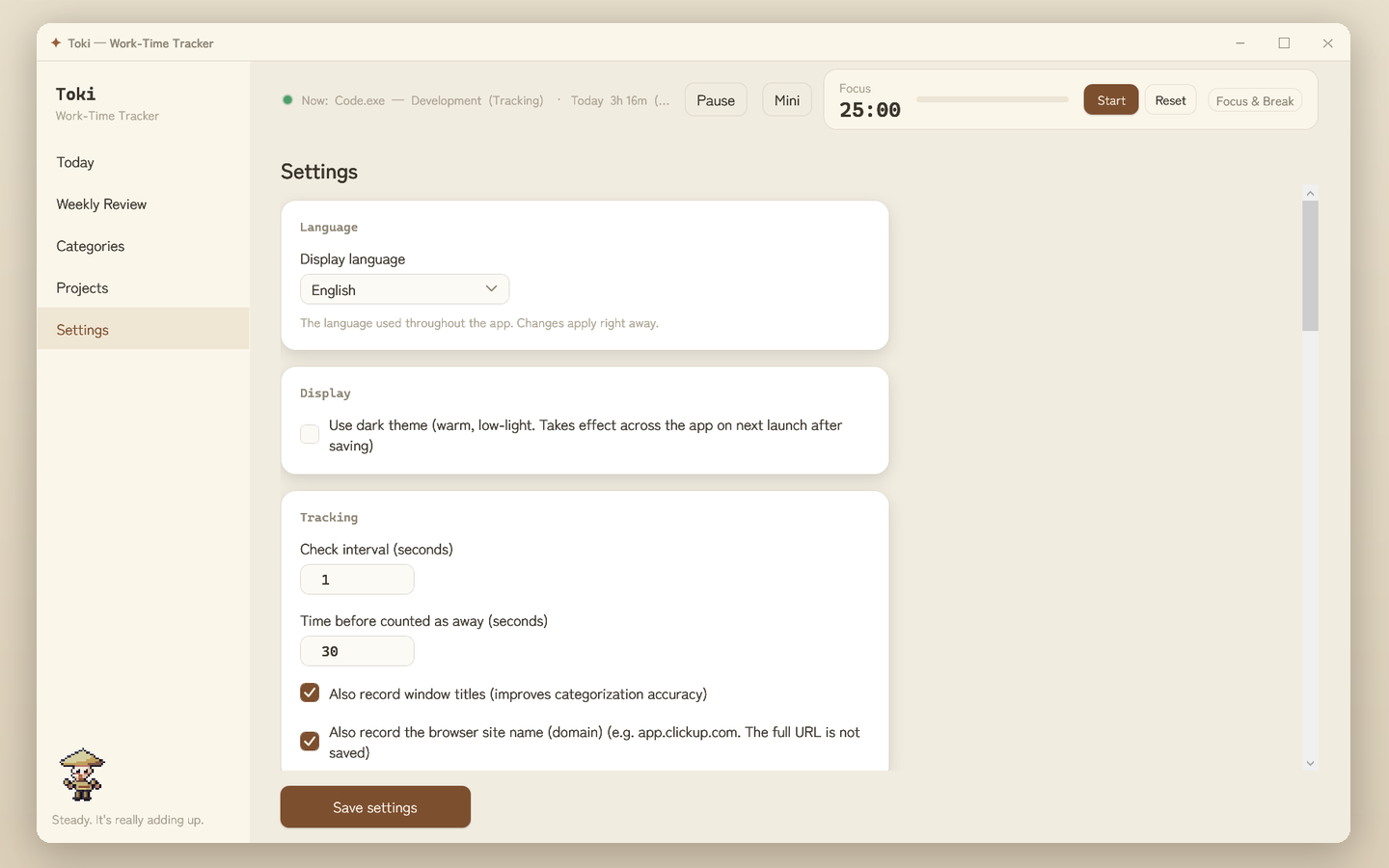
Task: Click the pixel-art mascot character in sidebar
Action: pos(82,774)
